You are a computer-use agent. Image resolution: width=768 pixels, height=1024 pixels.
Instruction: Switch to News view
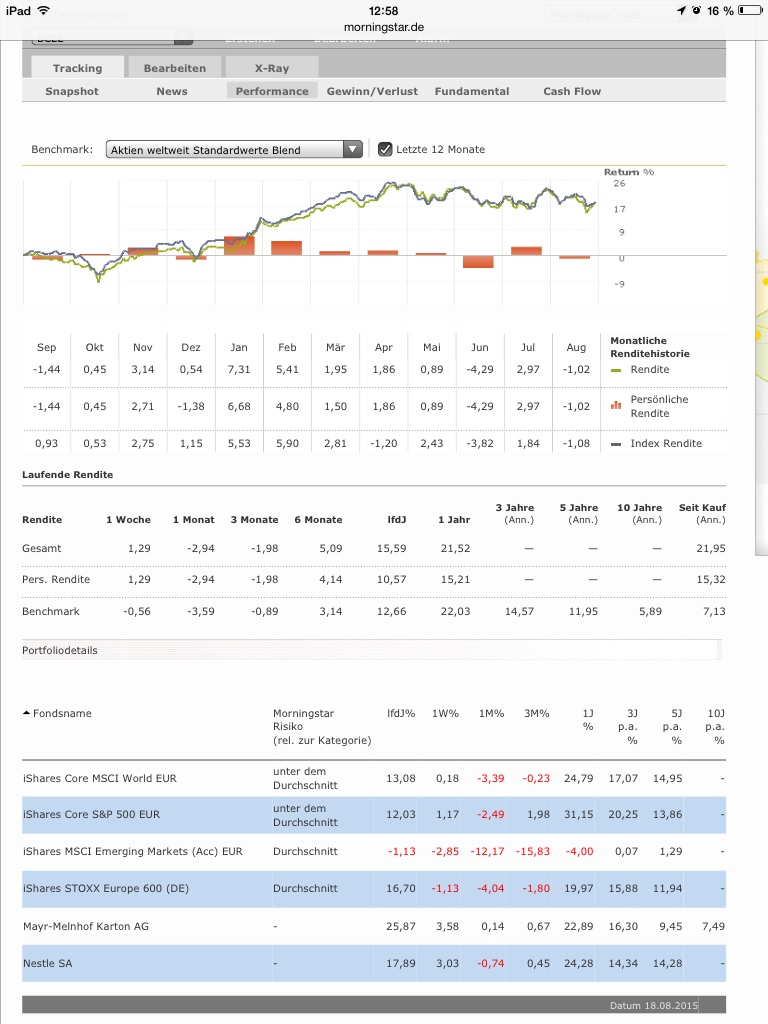coord(172,91)
